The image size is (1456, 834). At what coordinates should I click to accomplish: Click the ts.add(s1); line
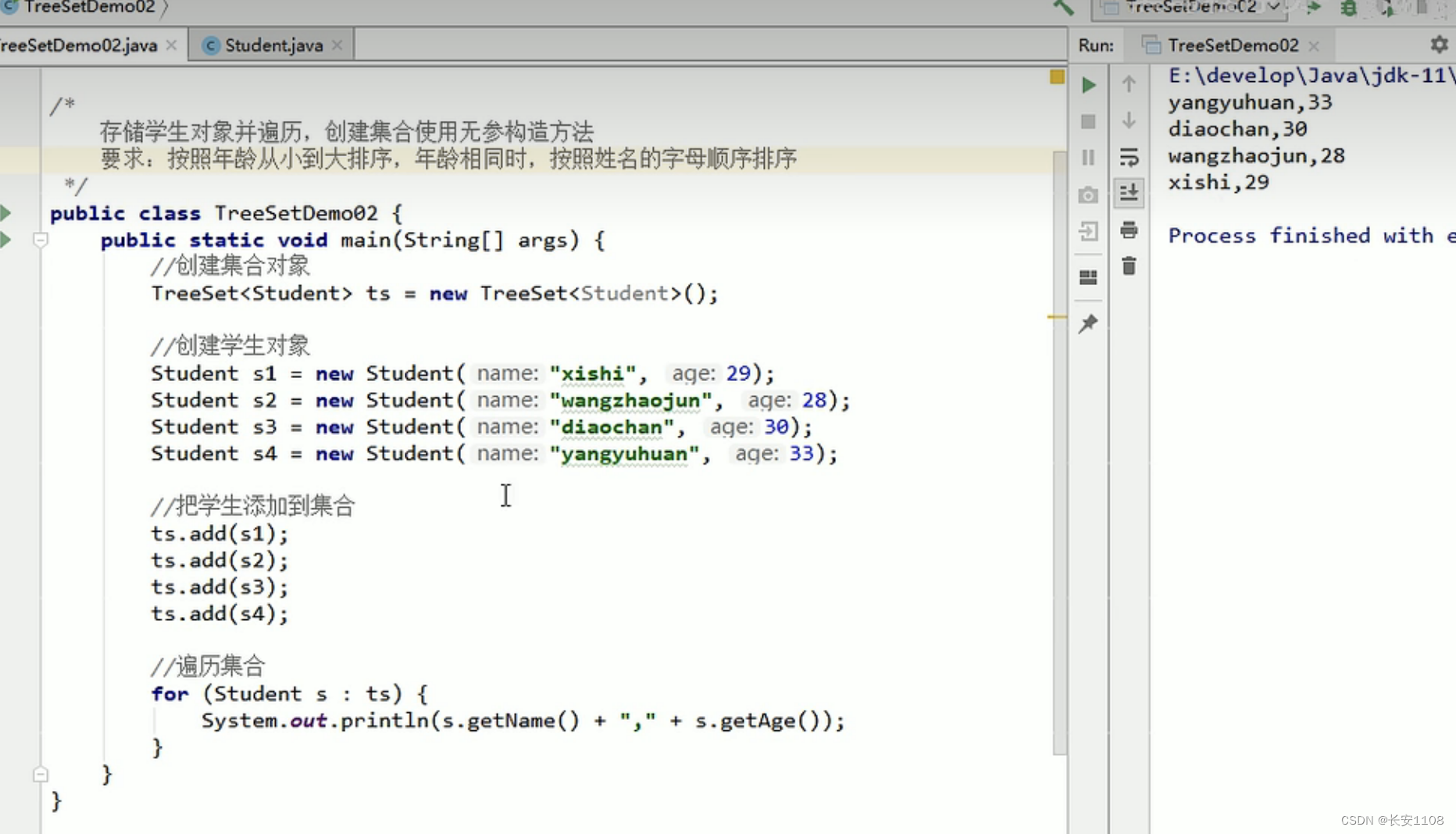pyautogui.click(x=219, y=534)
